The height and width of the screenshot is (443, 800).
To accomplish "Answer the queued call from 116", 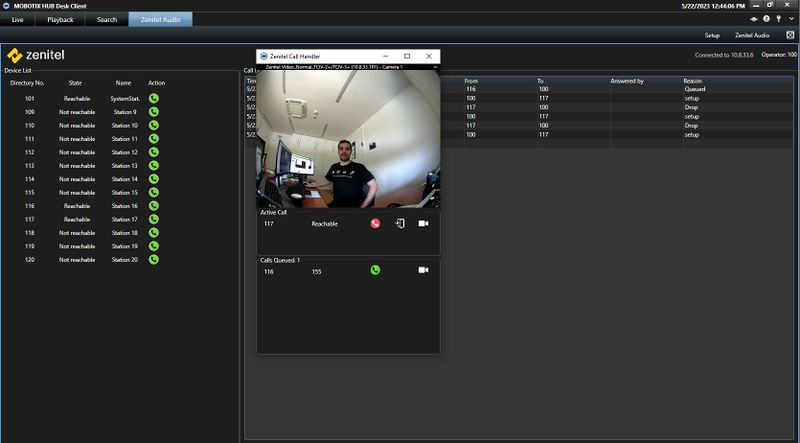I will click(x=375, y=270).
